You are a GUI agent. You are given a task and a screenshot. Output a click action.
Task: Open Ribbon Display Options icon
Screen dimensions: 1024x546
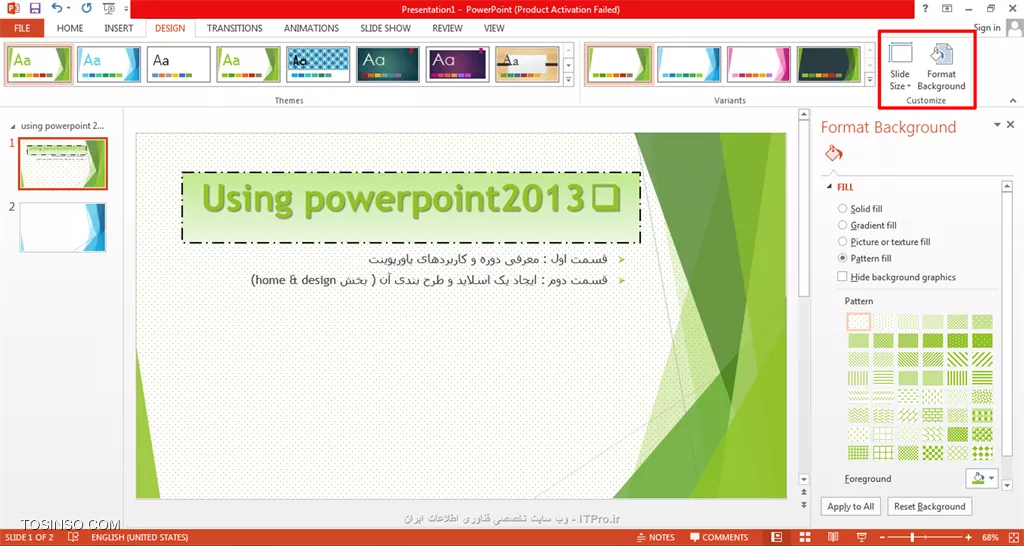(947, 8)
